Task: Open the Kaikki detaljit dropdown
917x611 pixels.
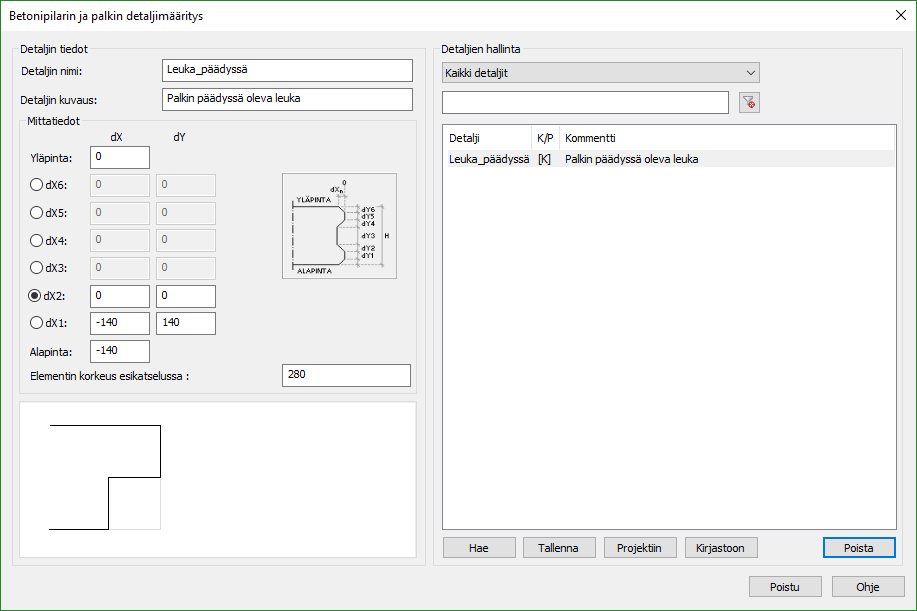Action: [x=600, y=73]
